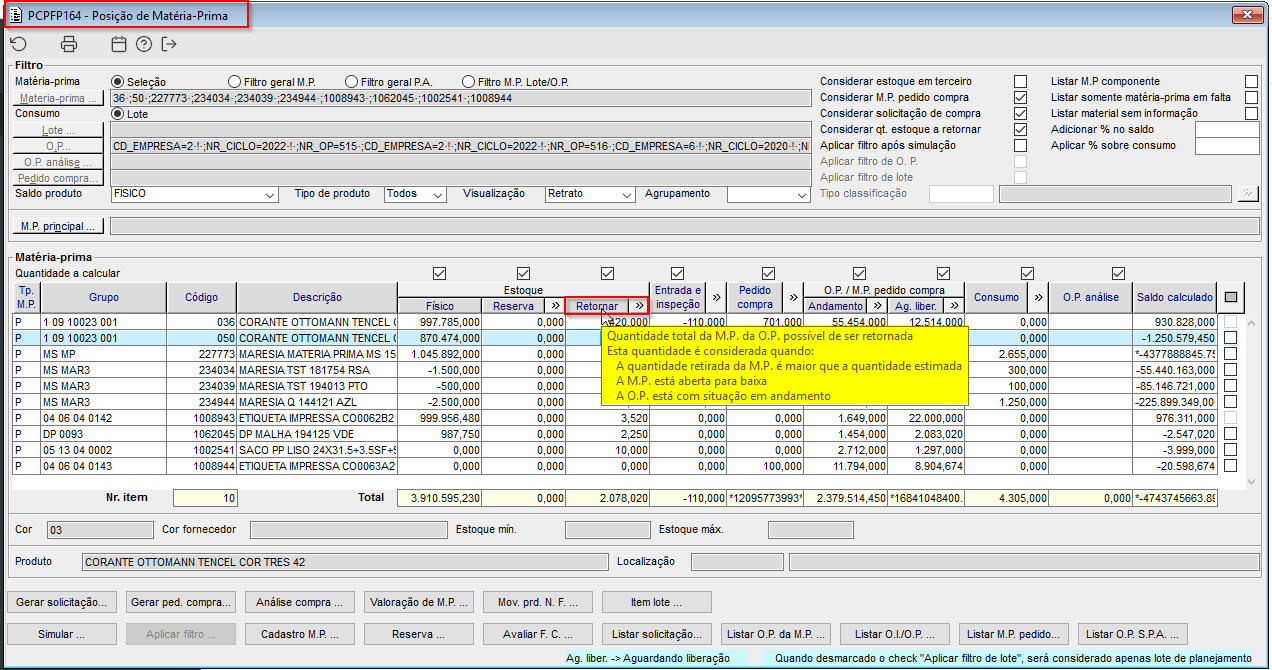Click the chevron next to Reserva column
The height and width of the screenshot is (670, 1272).
[554, 306]
